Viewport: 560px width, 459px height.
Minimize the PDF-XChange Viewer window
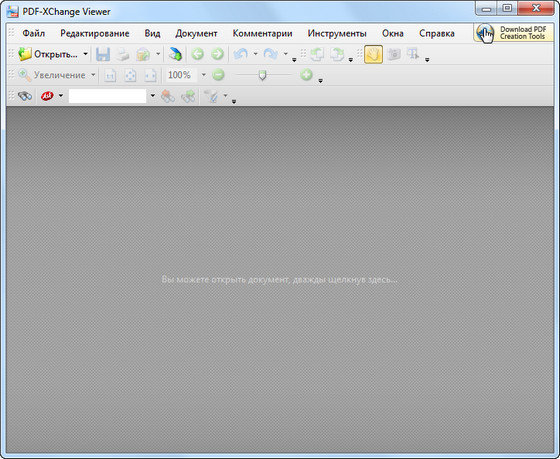click(x=486, y=9)
